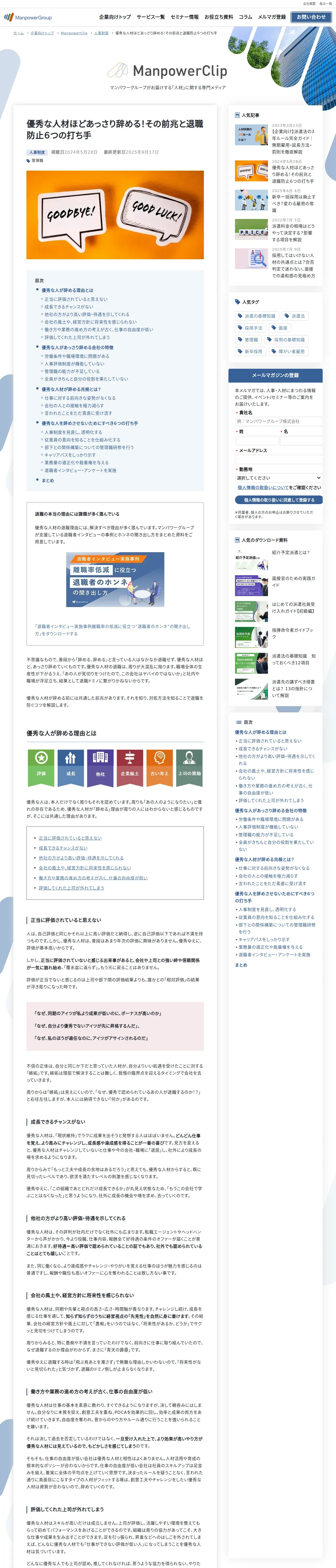Click the 人気のダウンロード資料 section header icon
Image resolution: width=336 pixels, height=1568 pixels.
(x=237, y=540)
